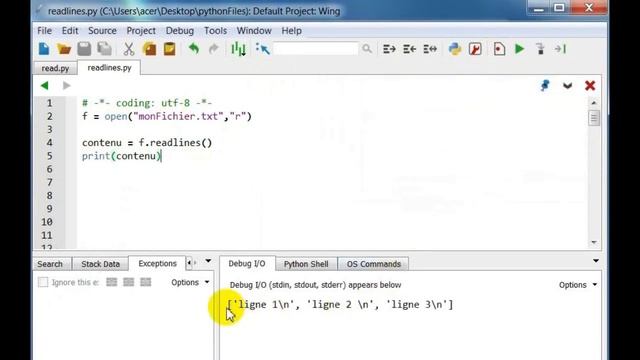640x360 pixels.
Task: Save the current file with the disk icon
Action: pyautogui.click(x=84, y=49)
